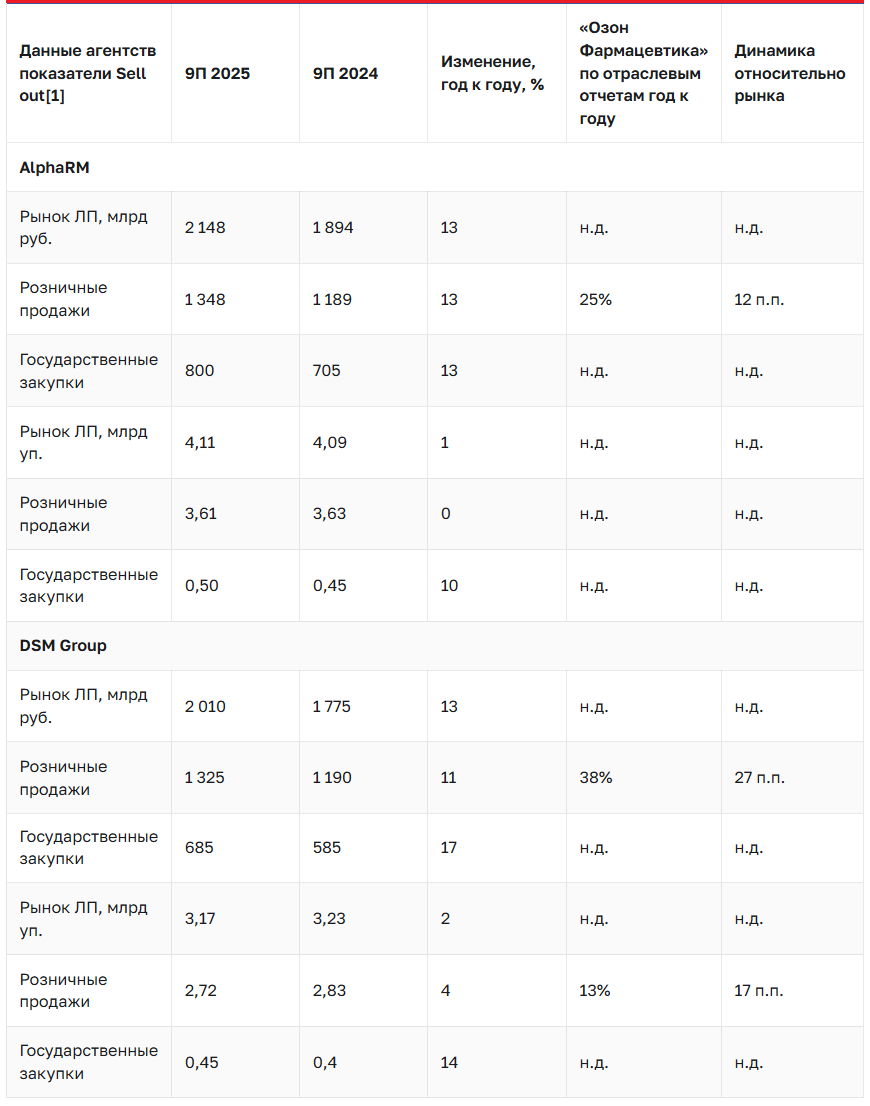Click the 13% Озон retail packages cell

(x=596, y=991)
